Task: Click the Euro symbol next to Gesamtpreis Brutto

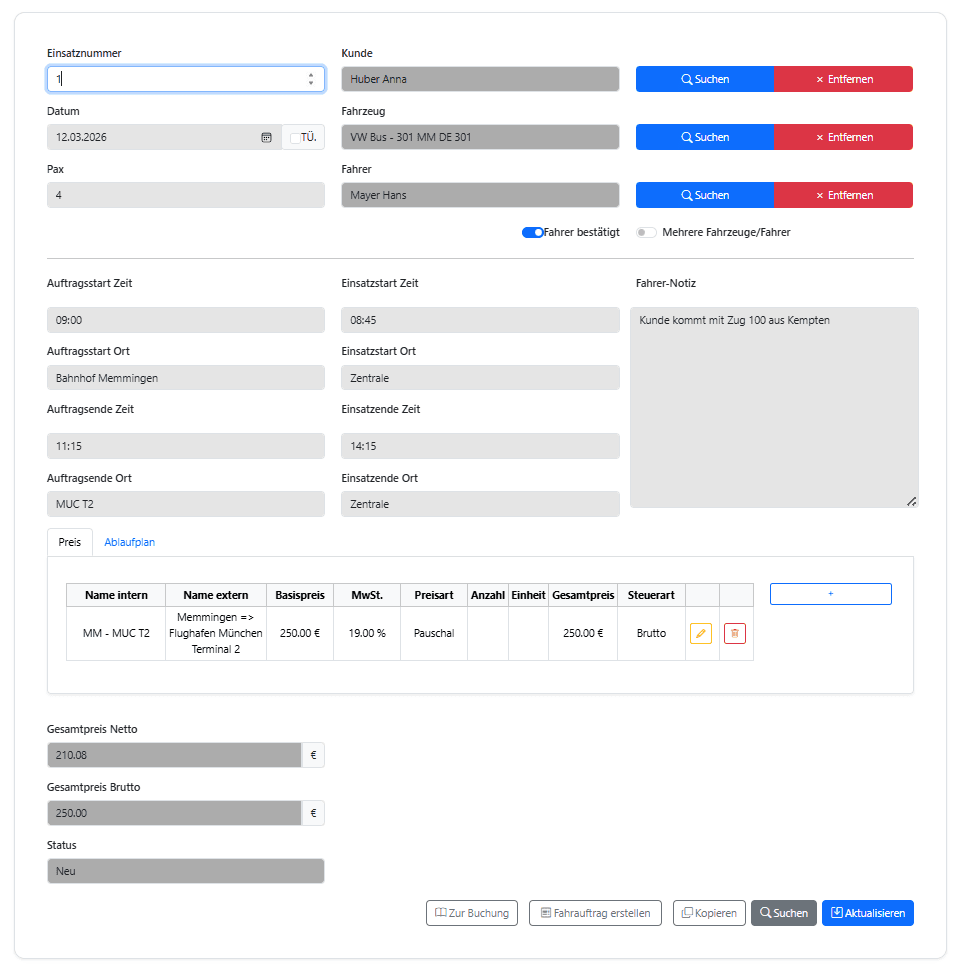Action: (313, 813)
